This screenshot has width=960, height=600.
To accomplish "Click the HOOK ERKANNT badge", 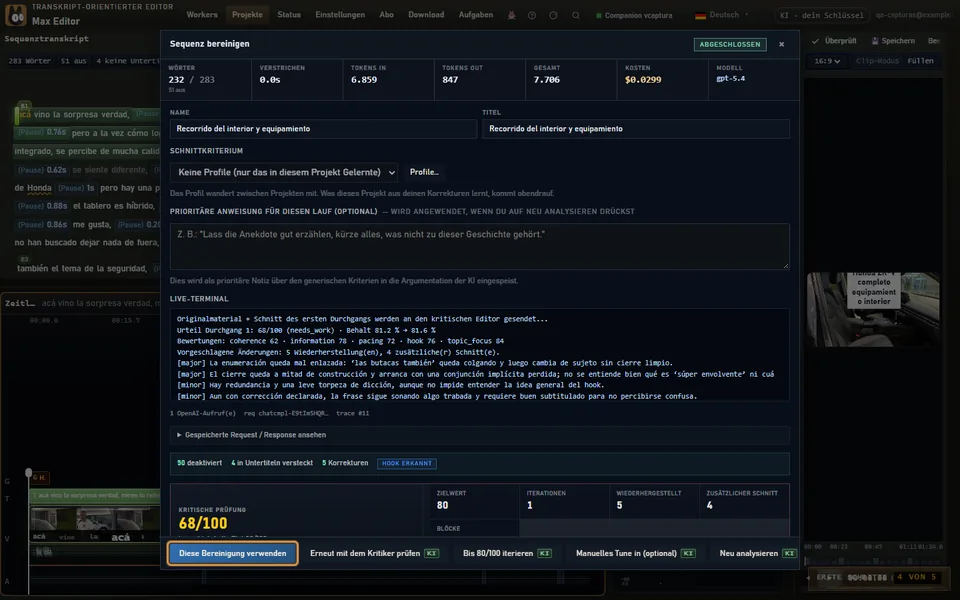I will [x=407, y=463].
